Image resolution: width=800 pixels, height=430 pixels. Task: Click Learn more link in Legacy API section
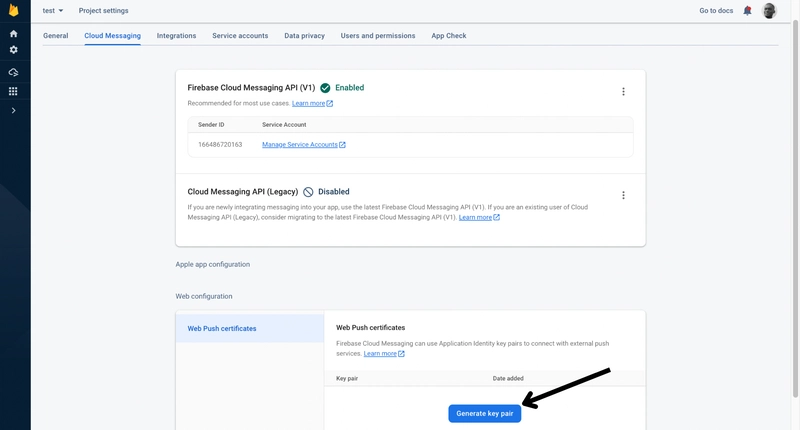[475, 218]
